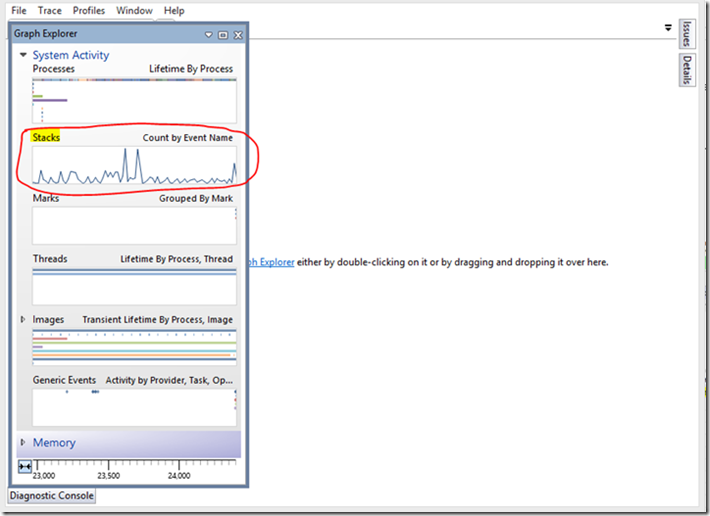
Task: Expand the Images graph presets
Action: [23, 320]
